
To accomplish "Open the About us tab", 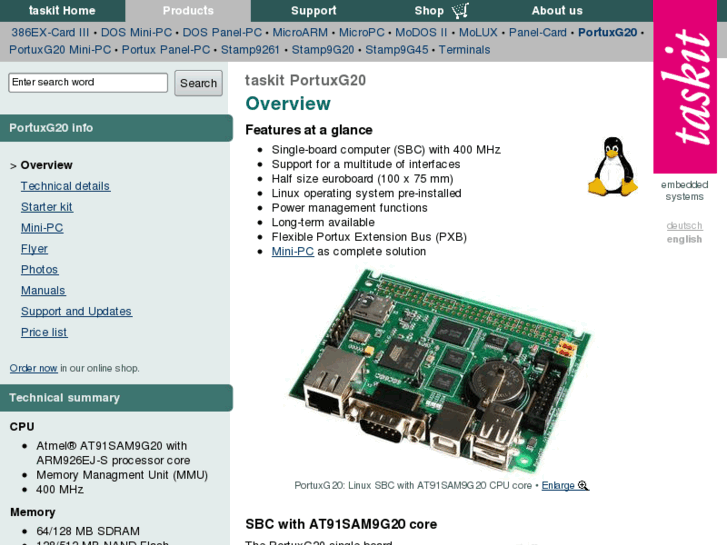I will (557, 11).
